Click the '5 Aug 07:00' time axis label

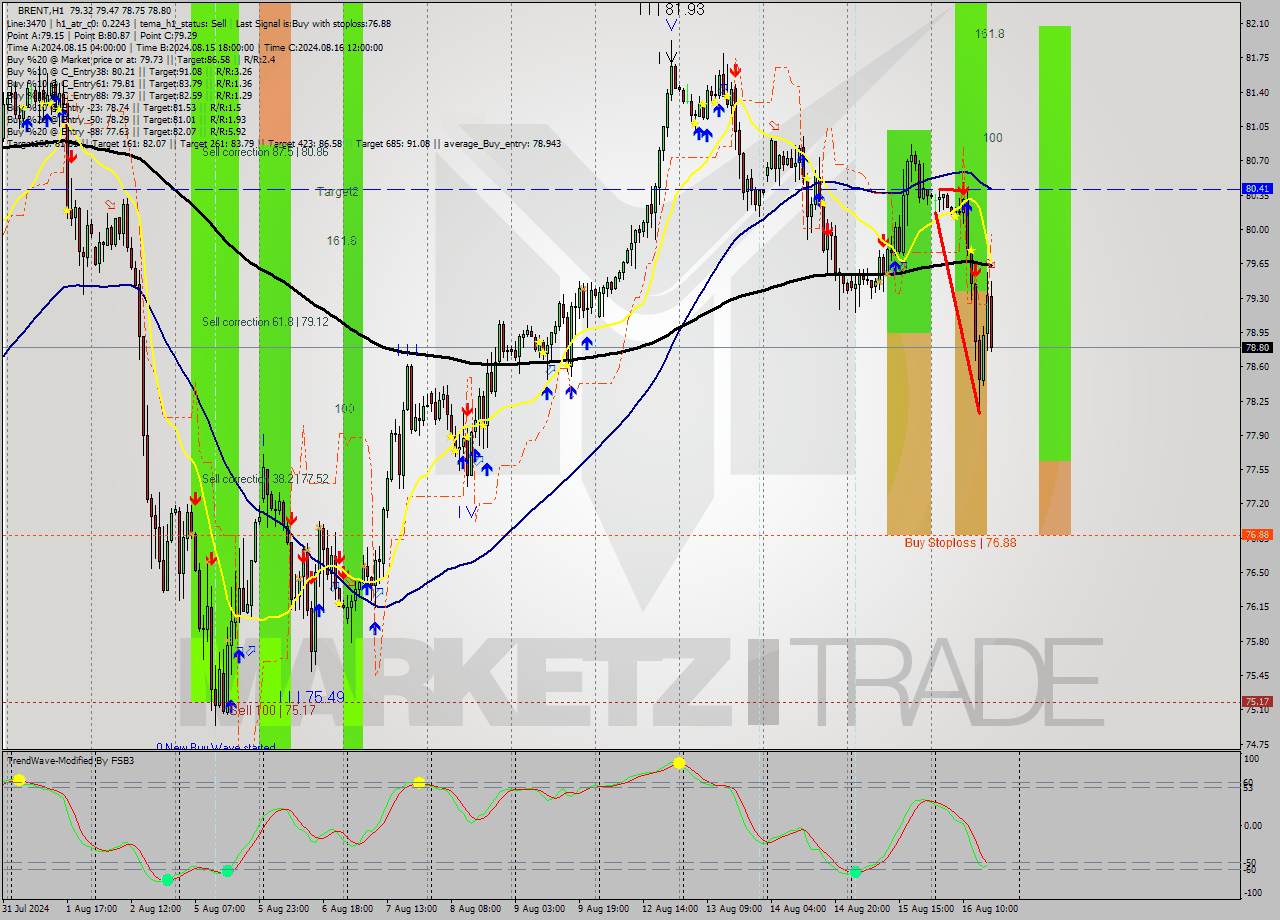[x=221, y=908]
